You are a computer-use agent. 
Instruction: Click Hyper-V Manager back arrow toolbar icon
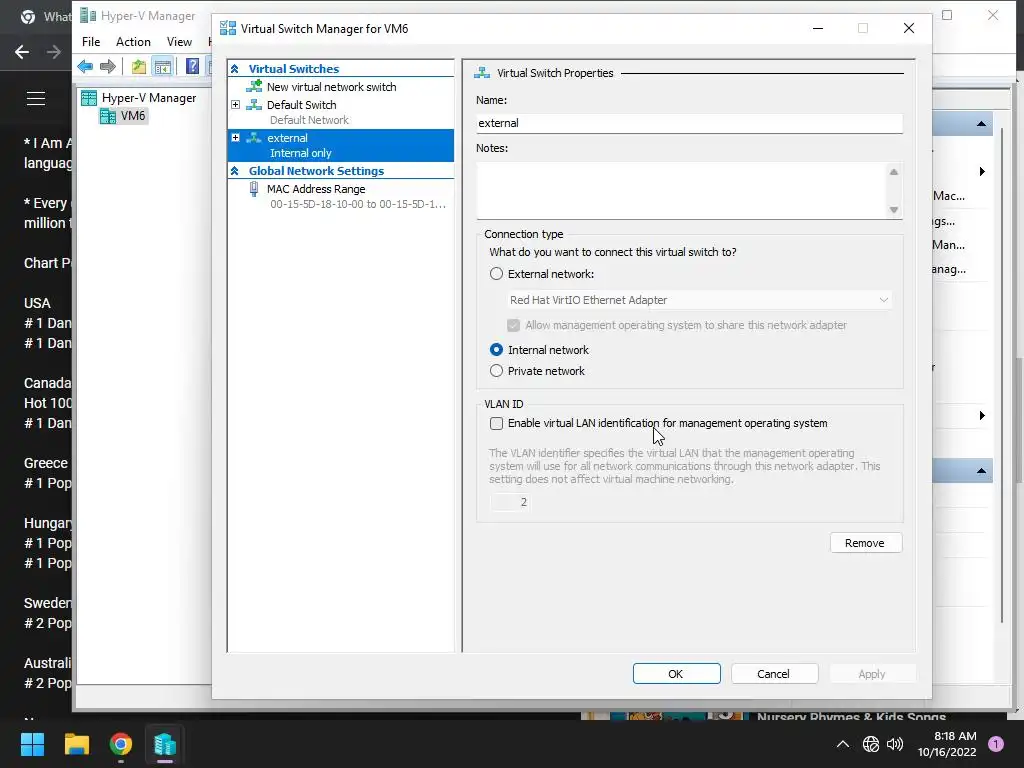(x=85, y=66)
